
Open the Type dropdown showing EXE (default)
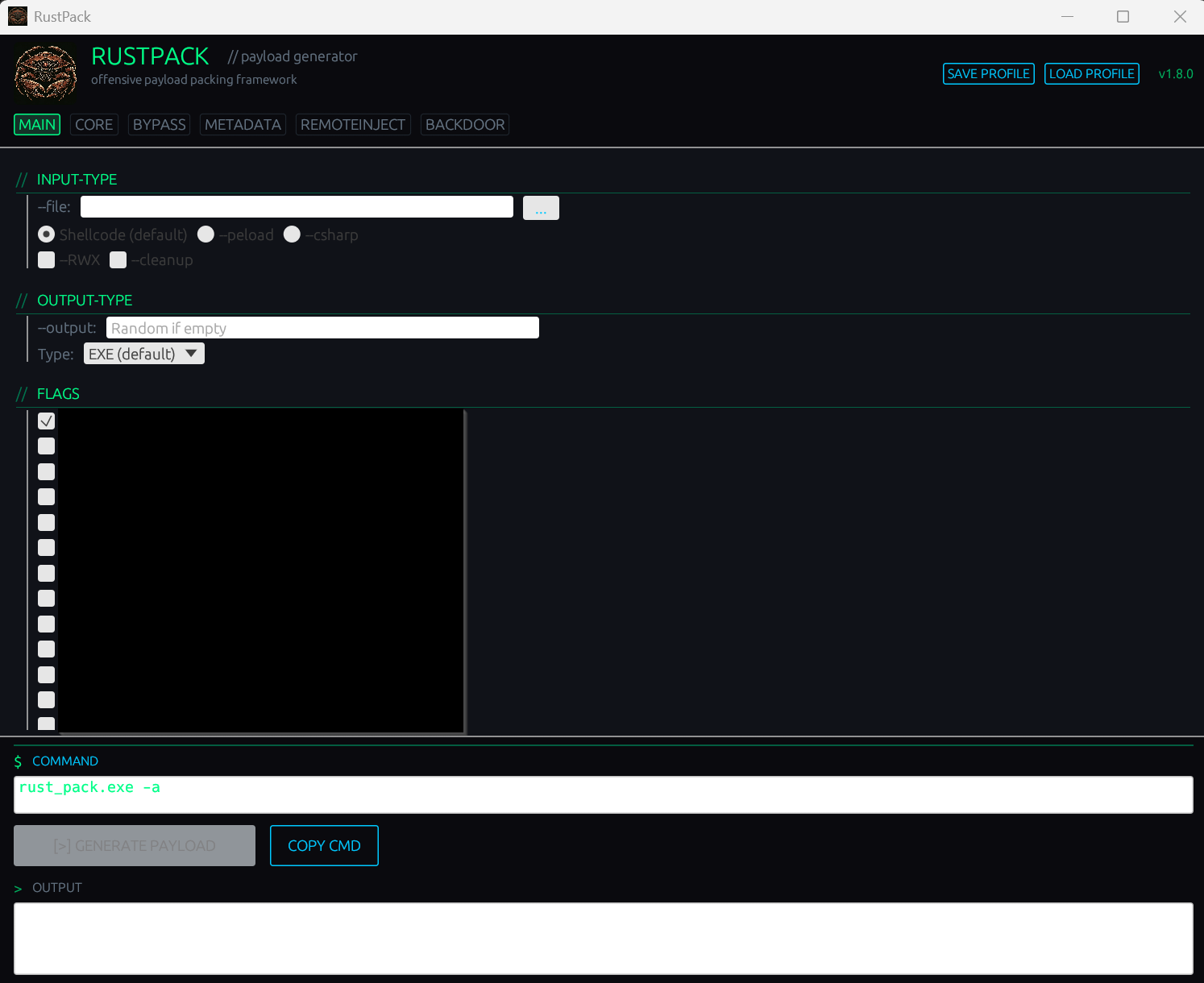click(x=144, y=354)
